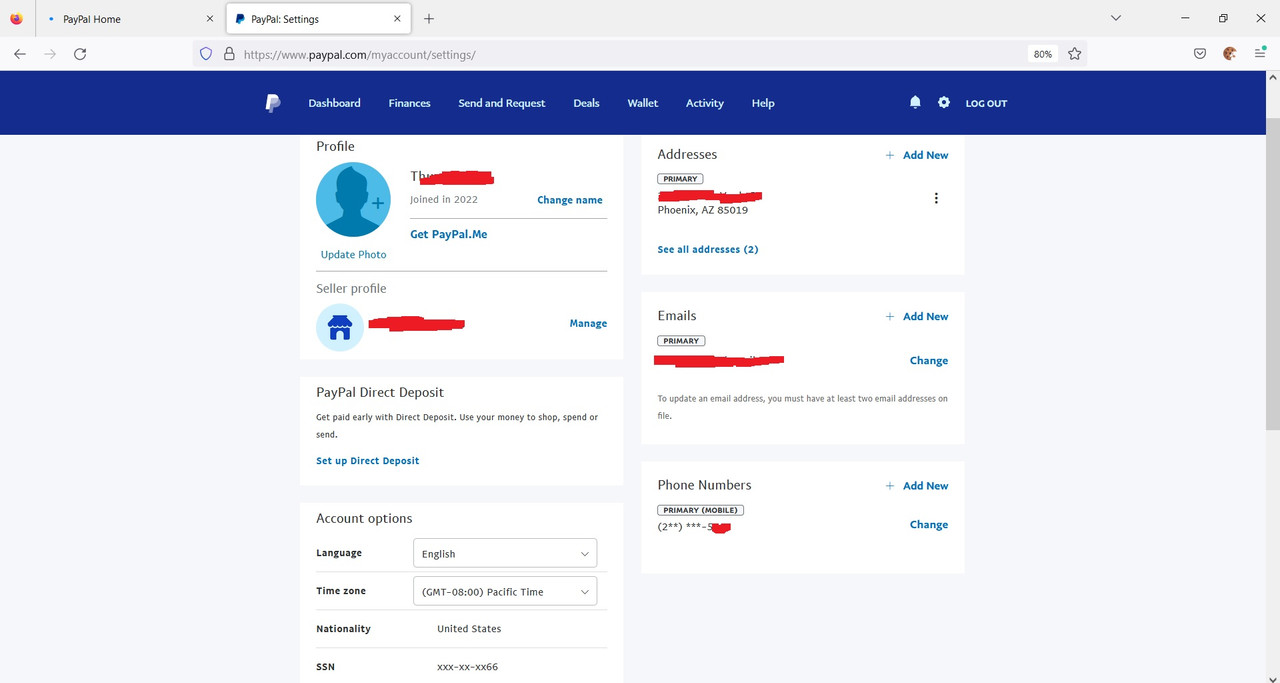Go to Dashboard
Viewport: 1280px width, 683px height.
[x=334, y=103]
